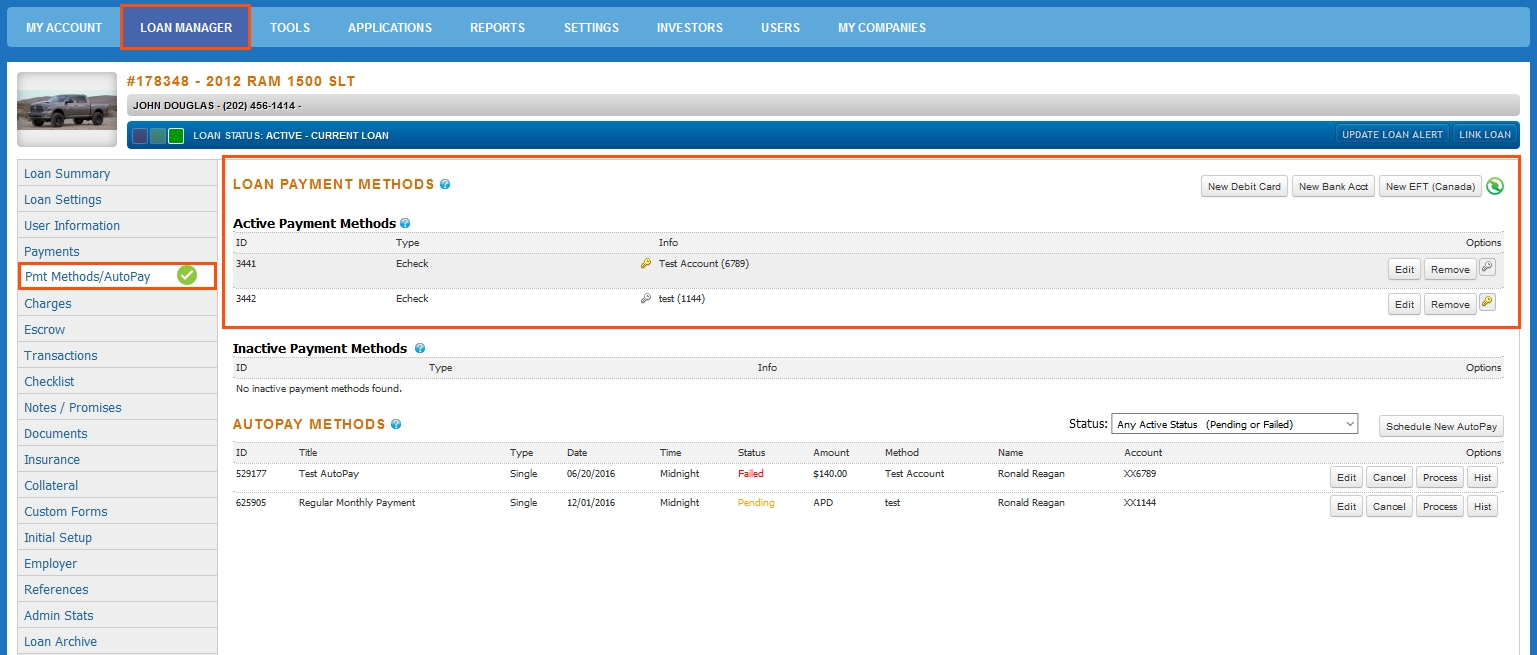Open help for Active Payment Methods
Image resolution: width=1537 pixels, height=655 pixels.
tap(405, 224)
